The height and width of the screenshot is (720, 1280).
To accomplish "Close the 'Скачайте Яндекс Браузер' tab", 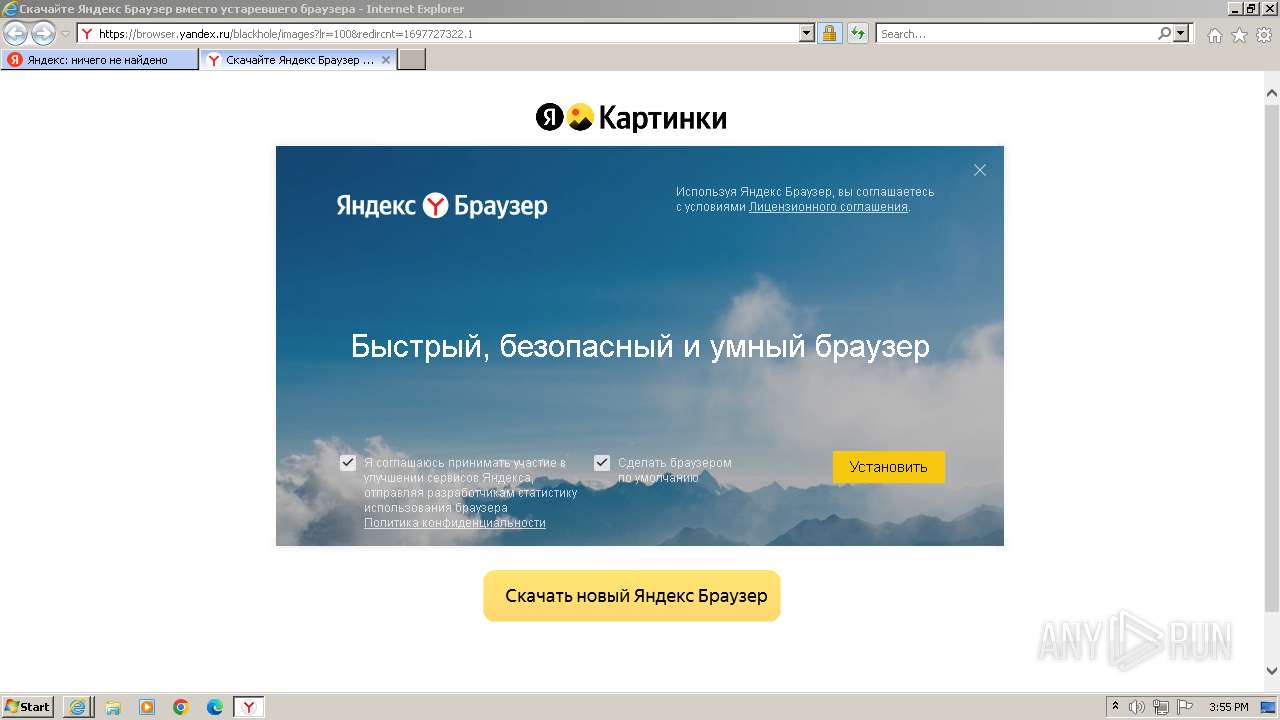I will 386,60.
